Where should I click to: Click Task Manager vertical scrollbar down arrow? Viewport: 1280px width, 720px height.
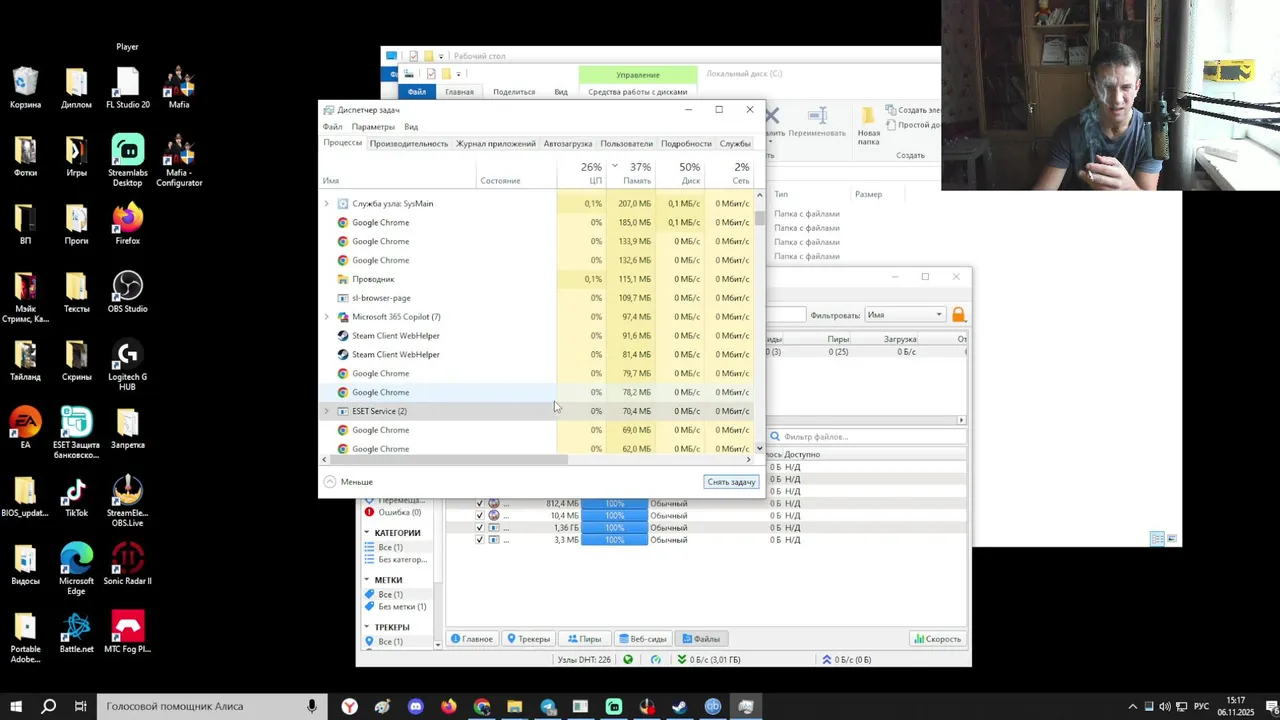tap(760, 448)
